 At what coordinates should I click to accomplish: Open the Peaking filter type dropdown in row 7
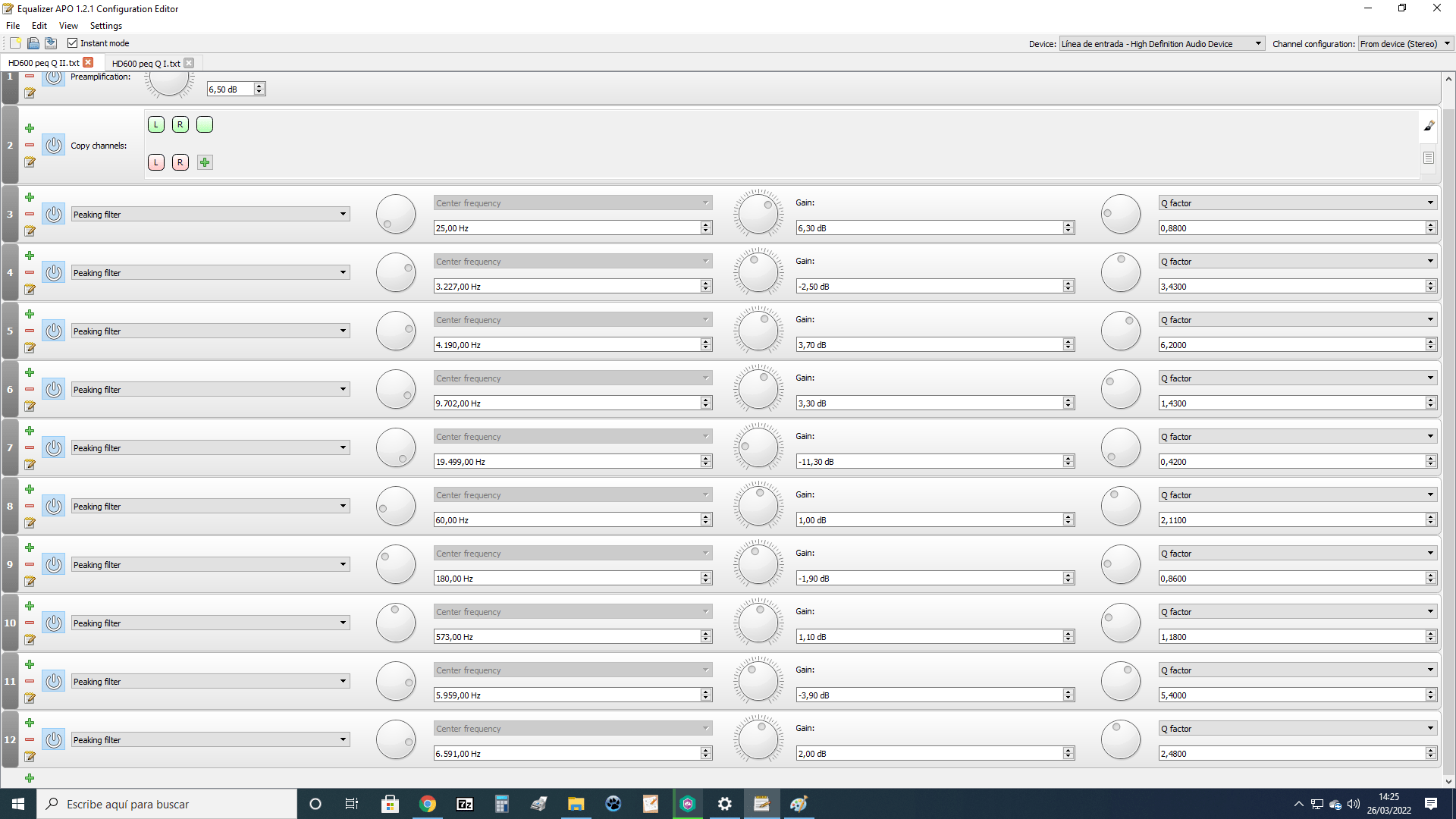(211, 448)
